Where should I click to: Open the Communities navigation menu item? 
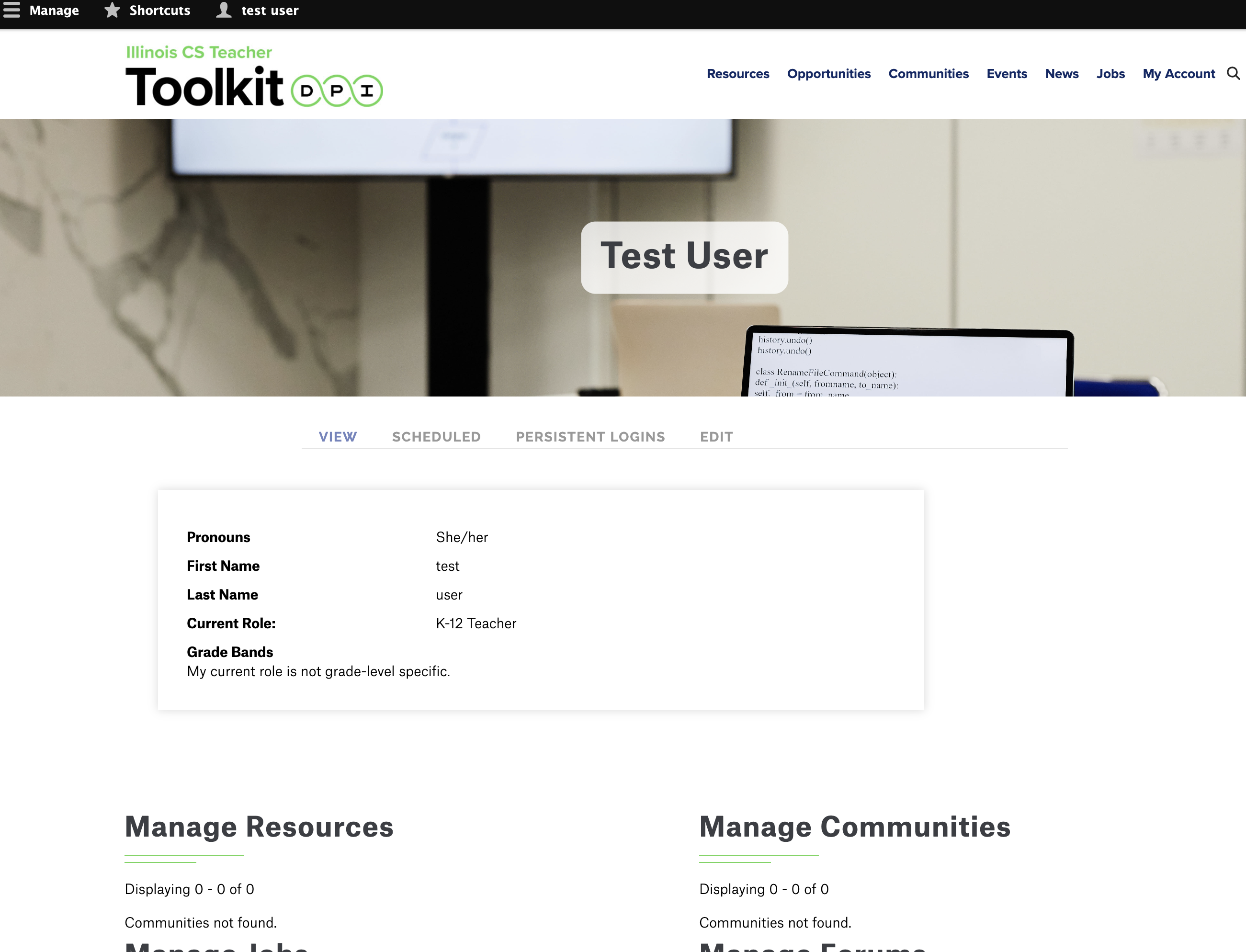coord(929,73)
